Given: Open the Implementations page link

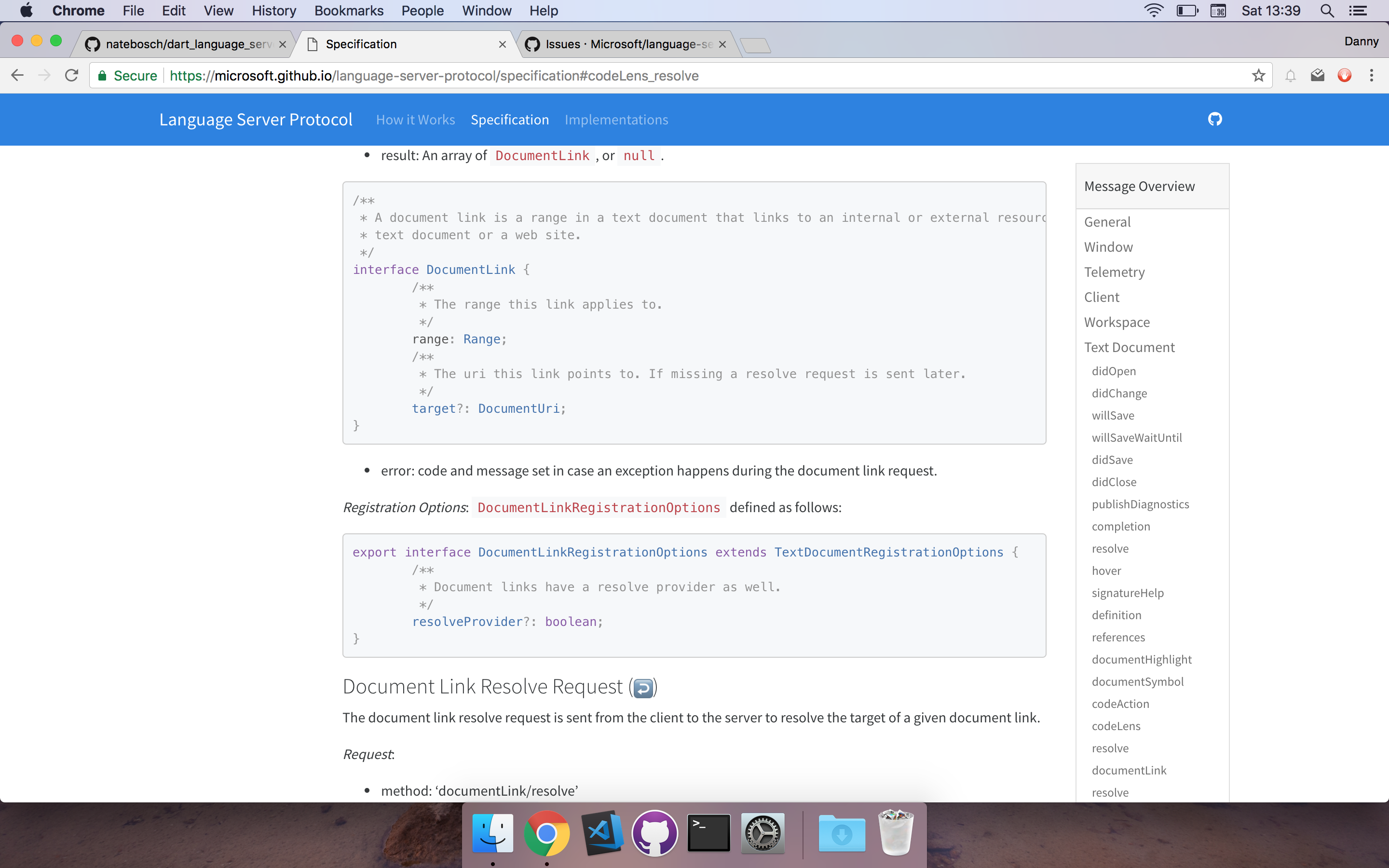Looking at the screenshot, I should tap(616, 120).
